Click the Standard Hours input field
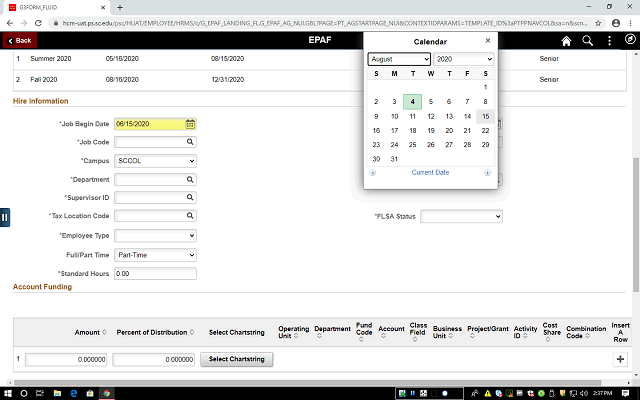 tap(155, 273)
